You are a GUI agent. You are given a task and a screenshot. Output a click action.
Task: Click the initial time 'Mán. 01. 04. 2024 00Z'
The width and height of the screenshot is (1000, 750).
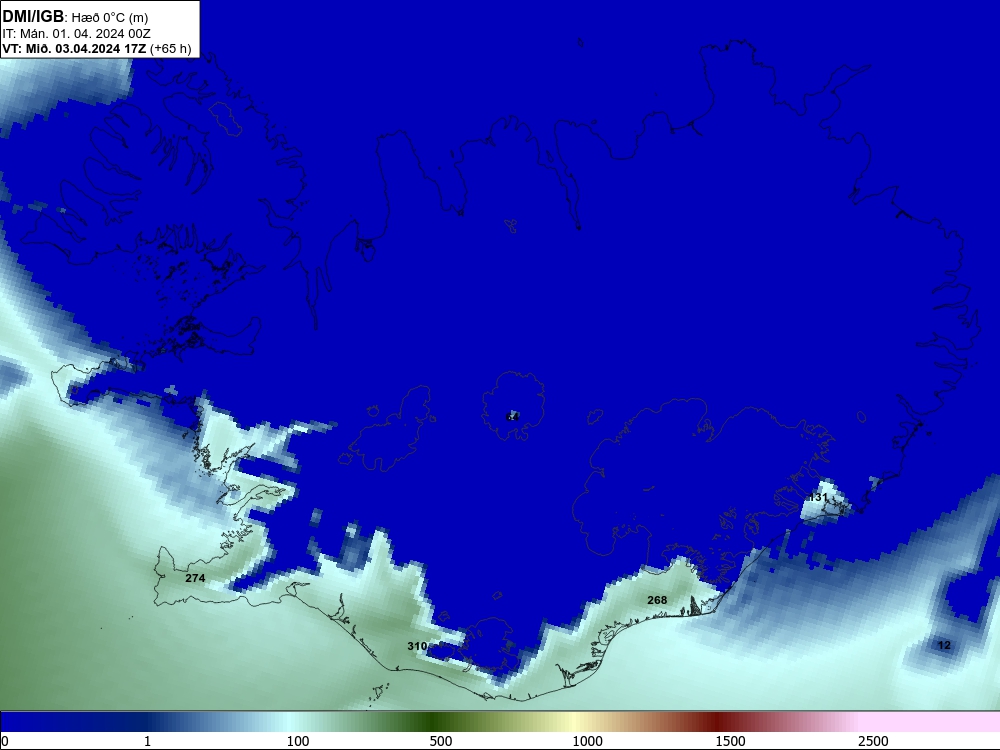[x=85, y=34]
